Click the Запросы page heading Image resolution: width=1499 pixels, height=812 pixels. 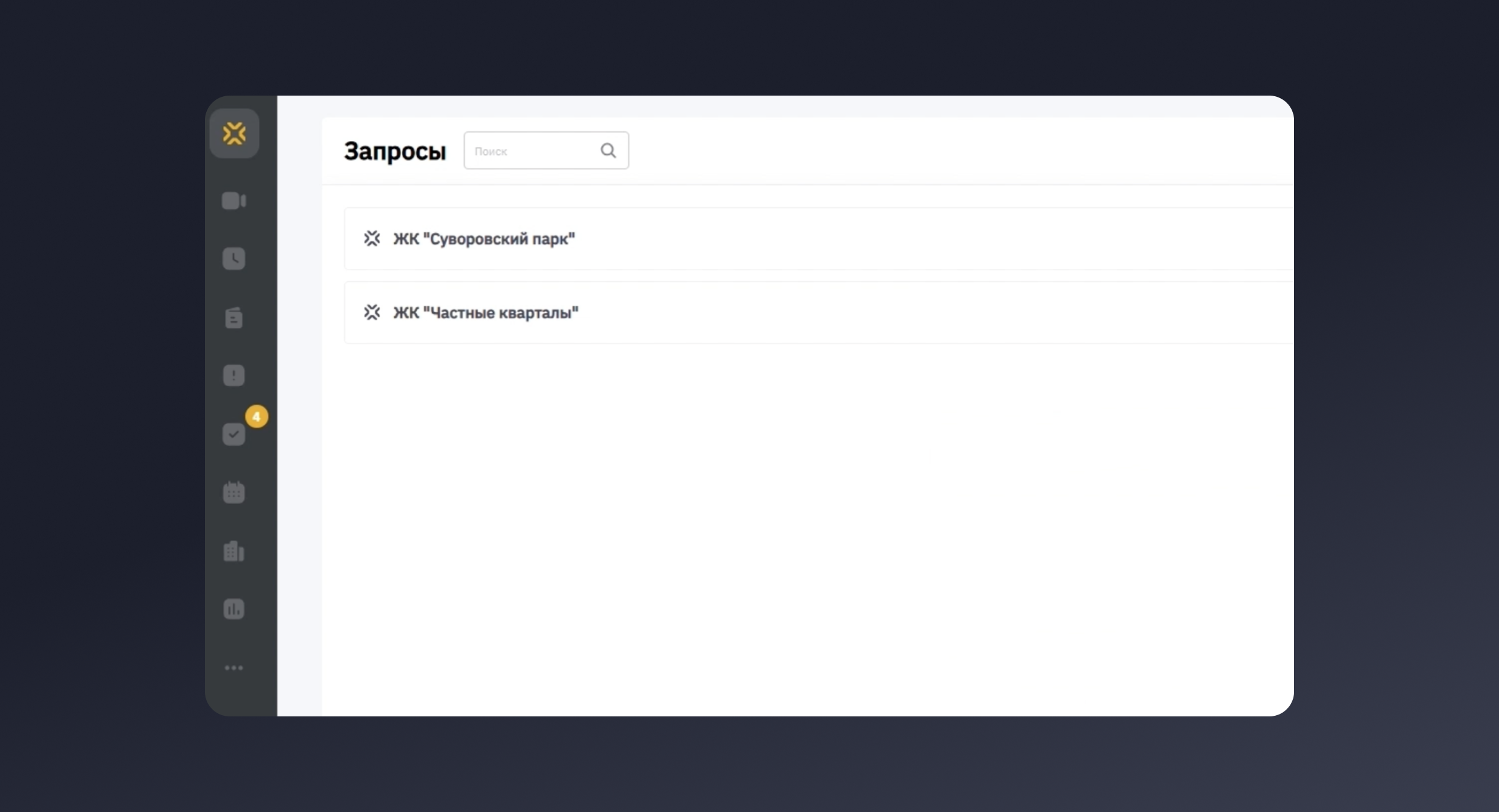tap(396, 150)
